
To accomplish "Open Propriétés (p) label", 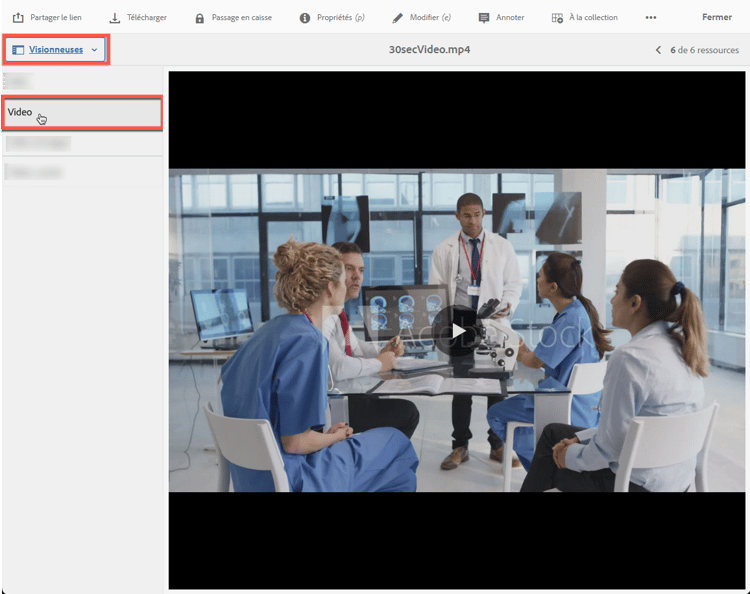I will tap(341, 18).
